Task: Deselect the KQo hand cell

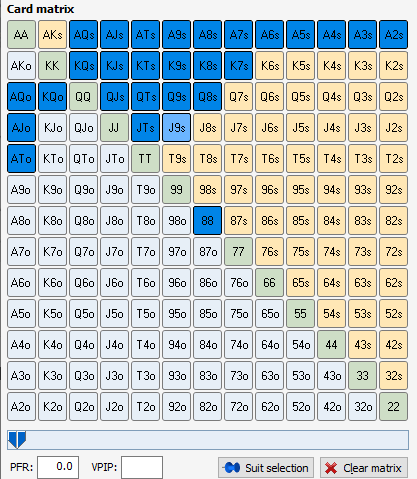Action: tap(52, 97)
